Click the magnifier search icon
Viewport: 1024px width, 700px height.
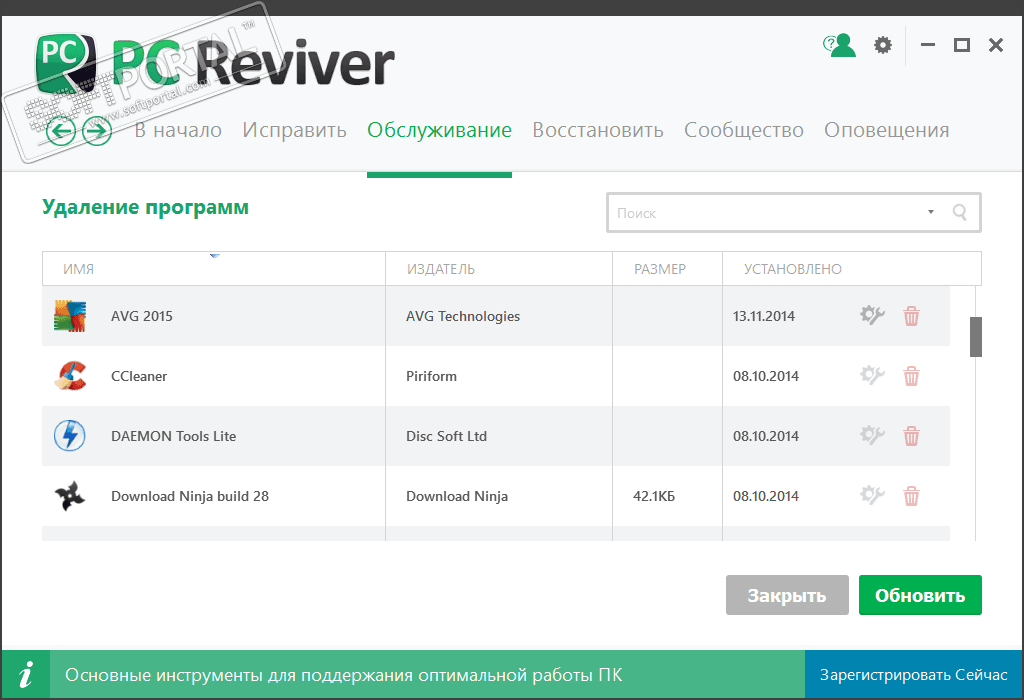(x=959, y=212)
